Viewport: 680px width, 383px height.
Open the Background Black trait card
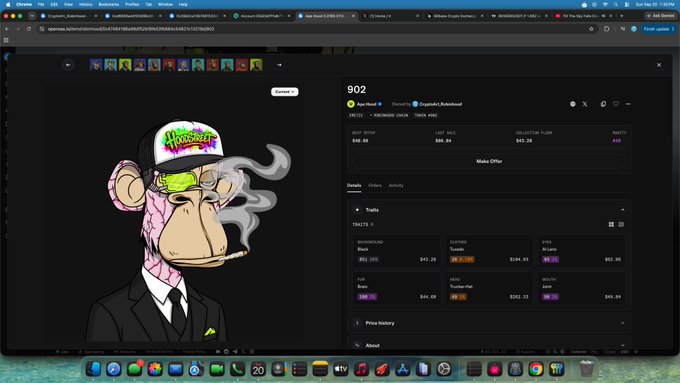click(396, 251)
